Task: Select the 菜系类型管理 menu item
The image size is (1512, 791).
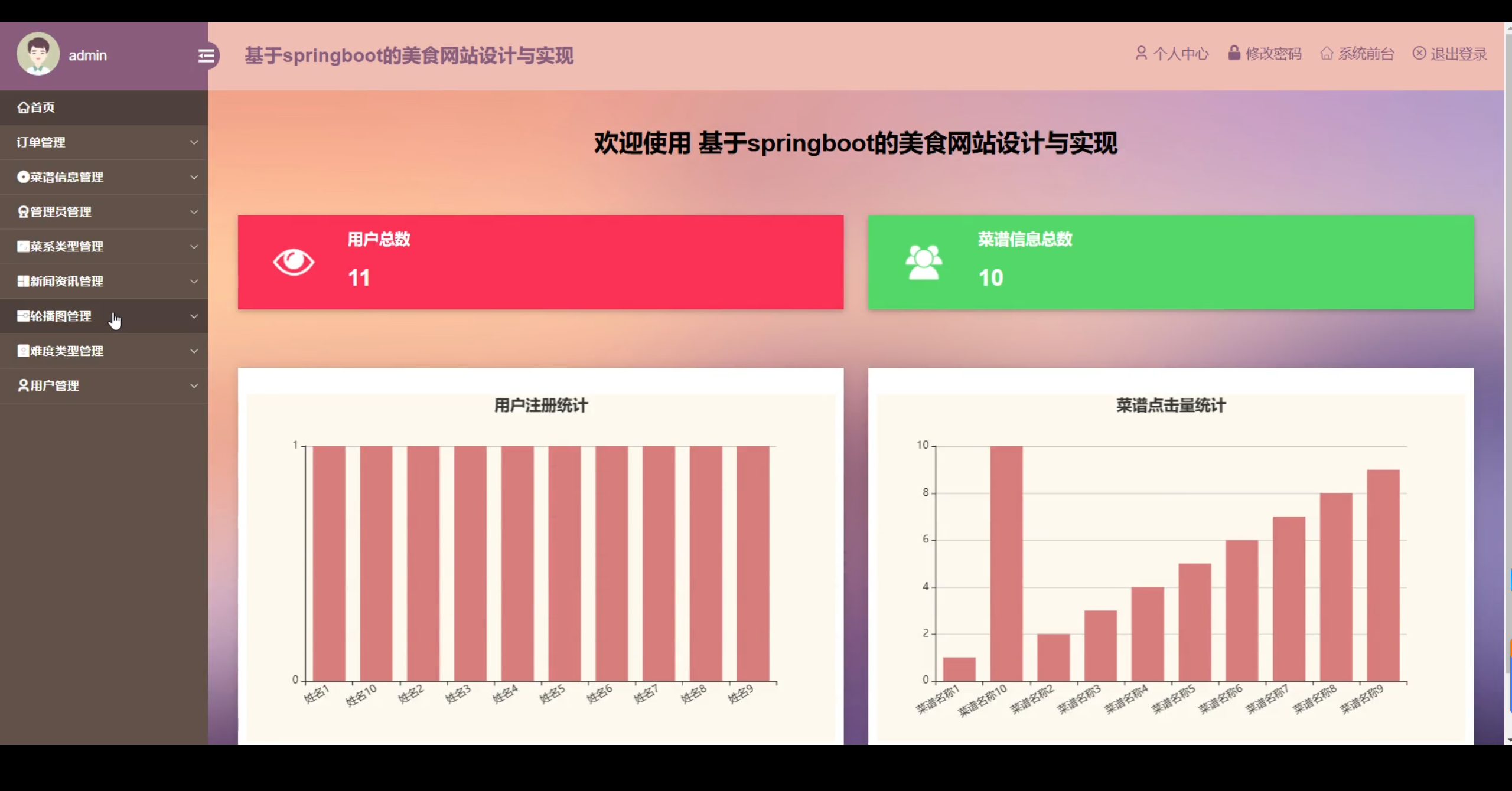Action: pos(66,247)
